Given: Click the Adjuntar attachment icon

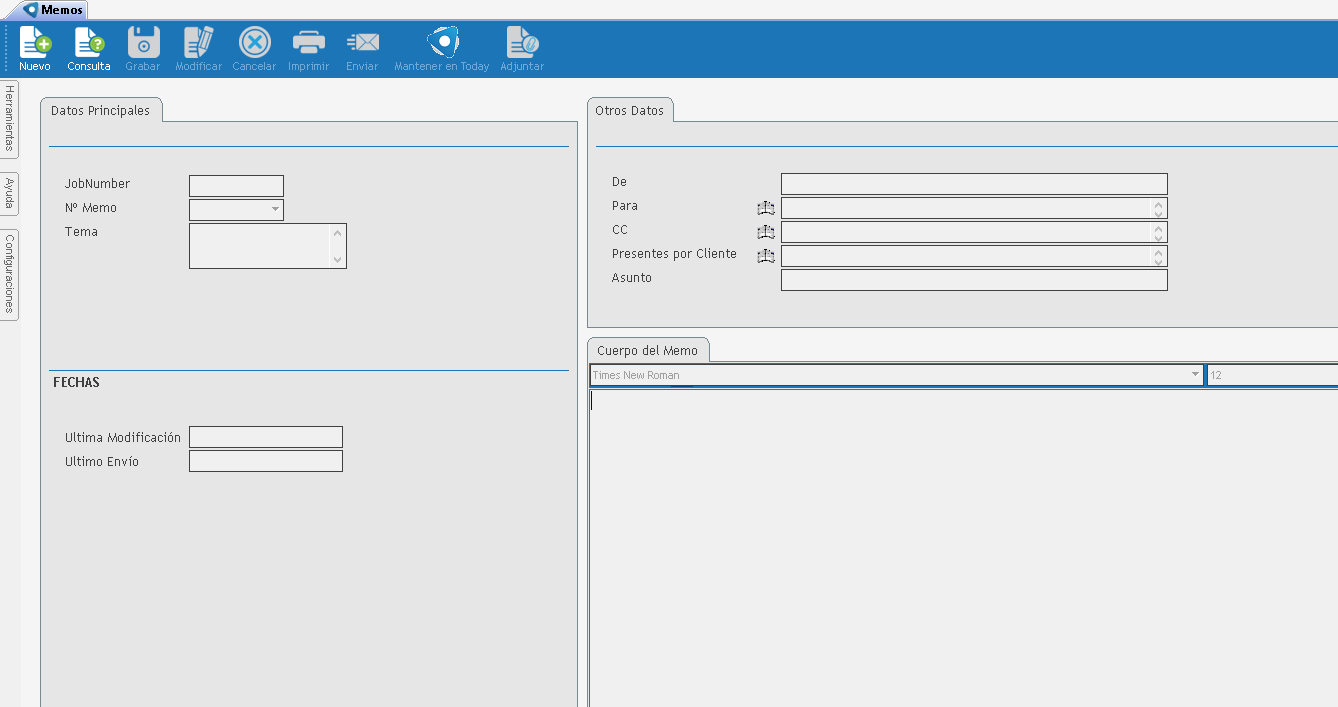Looking at the screenshot, I should click(522, 44).
